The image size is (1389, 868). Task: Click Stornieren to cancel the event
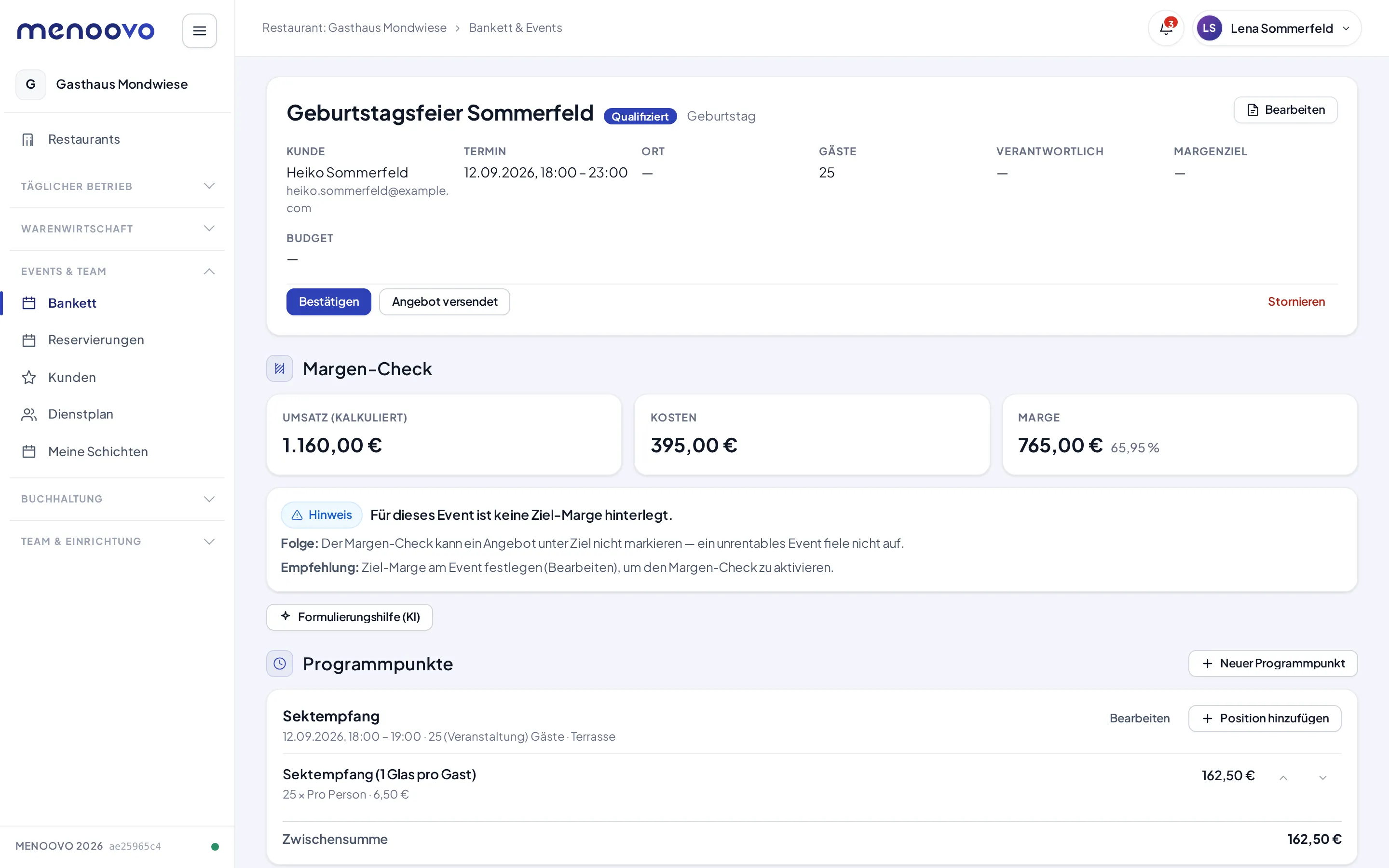click(x=1296, y=302)
